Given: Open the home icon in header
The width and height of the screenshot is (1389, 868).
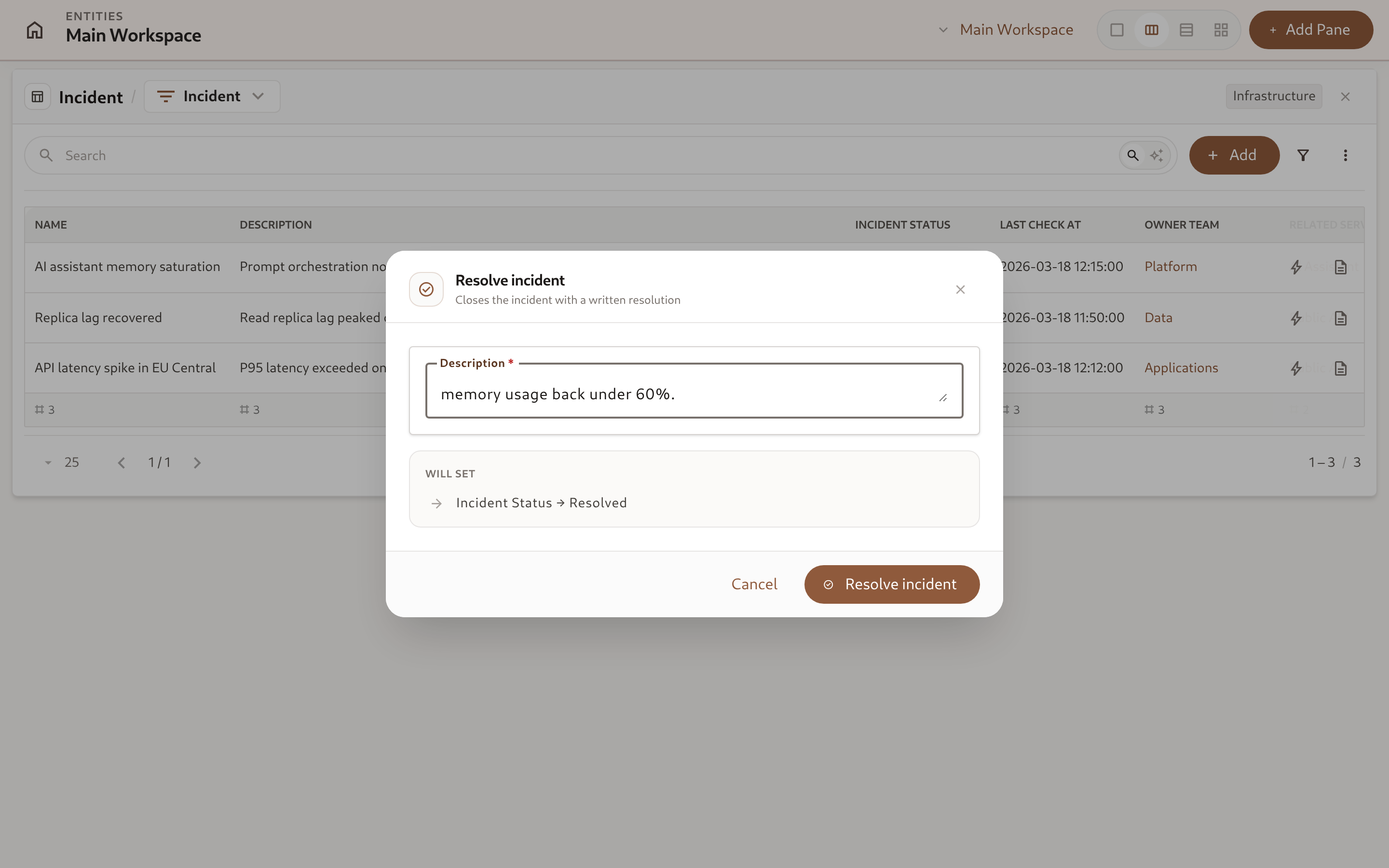Looking at the screenshot, I should click(34, 30).
